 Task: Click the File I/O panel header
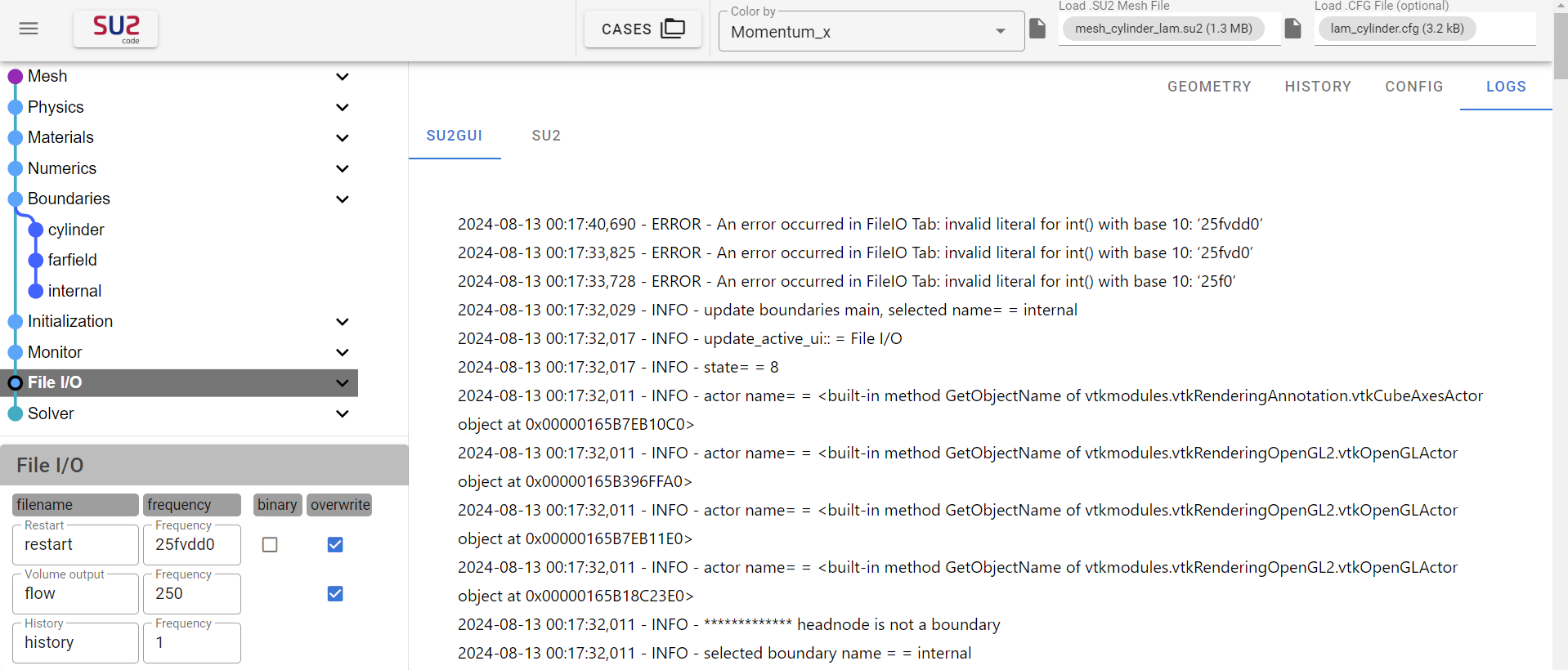tap(204, 465)
